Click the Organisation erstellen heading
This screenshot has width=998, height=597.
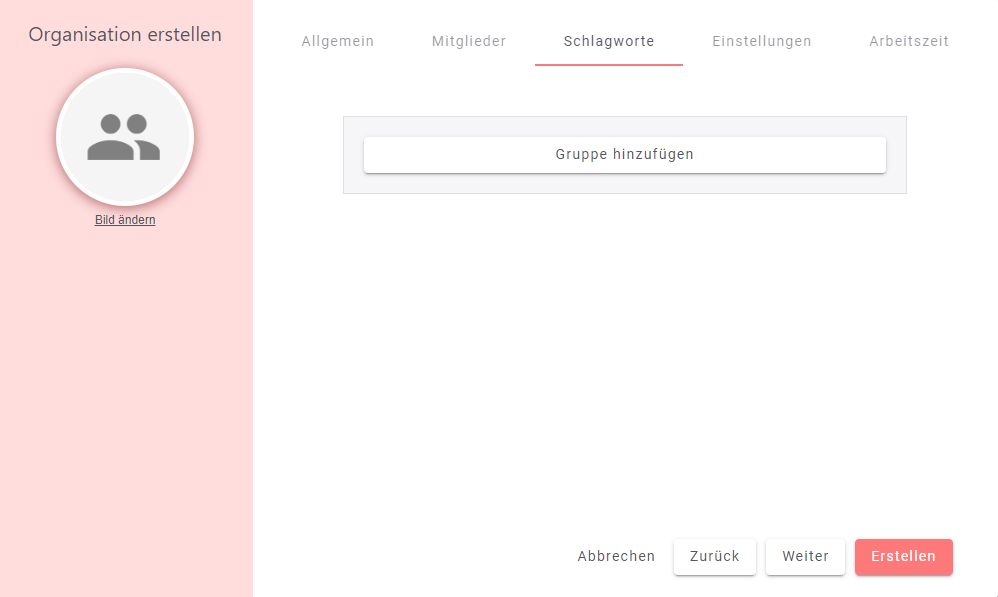coord(125,35)
